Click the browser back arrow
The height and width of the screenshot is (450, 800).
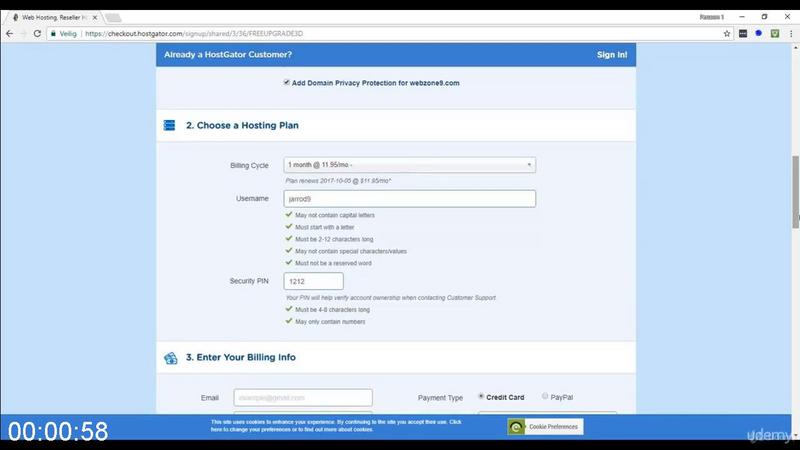click(9, 34)
